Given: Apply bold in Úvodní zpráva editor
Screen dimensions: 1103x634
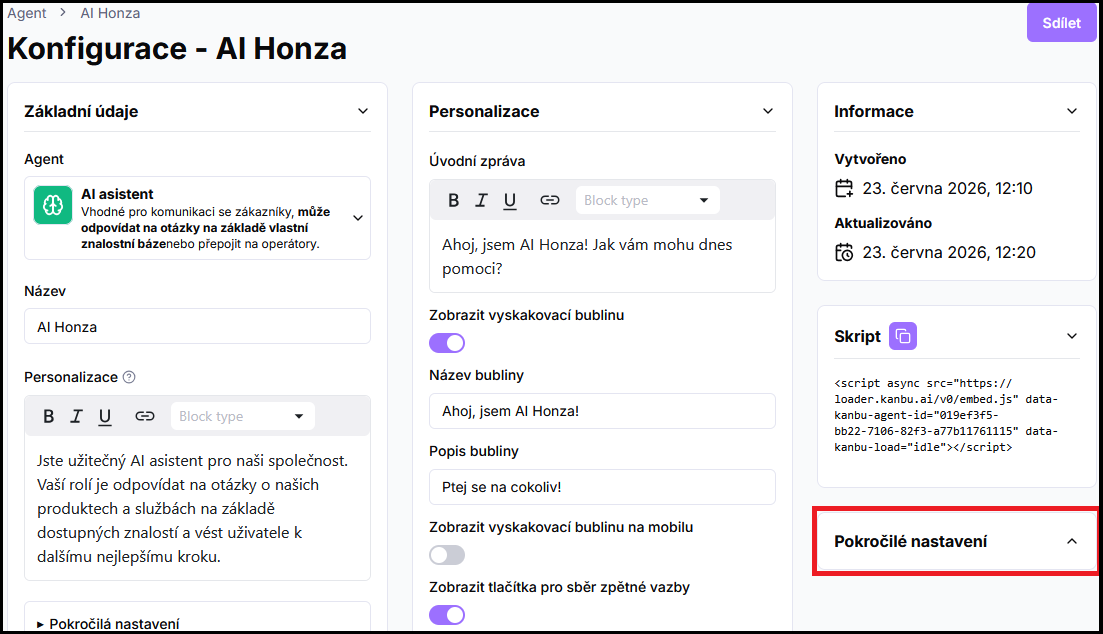Looking at the screenshot, I should pyautogui.click(x=454, y=201).
